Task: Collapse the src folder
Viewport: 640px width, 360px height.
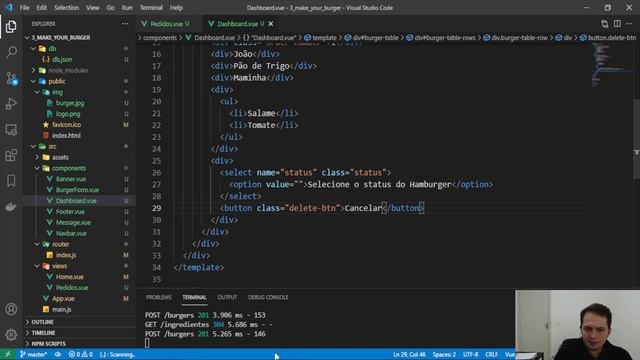Action: [52, 147]
